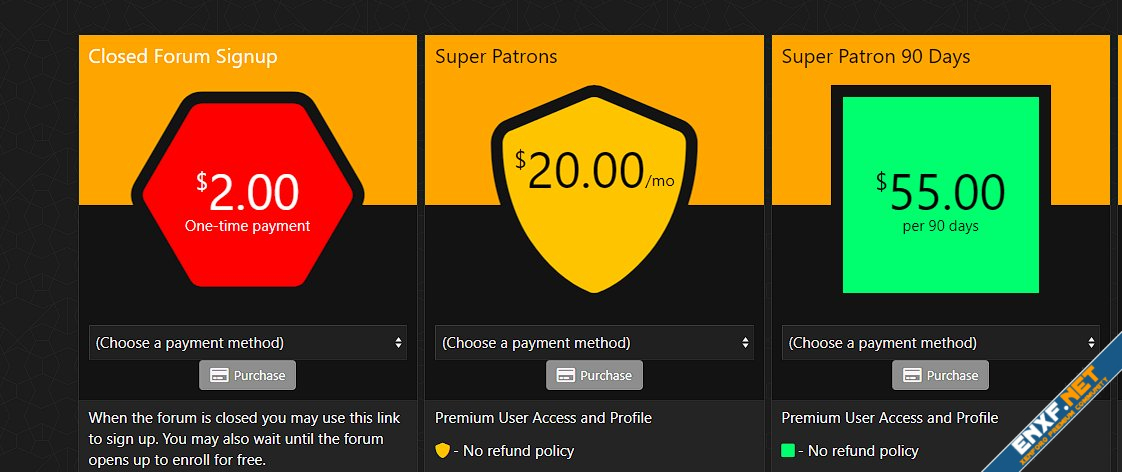
Task: Click credit card icon in Super Patrons Purchase
Action: (x=565, y=376)
